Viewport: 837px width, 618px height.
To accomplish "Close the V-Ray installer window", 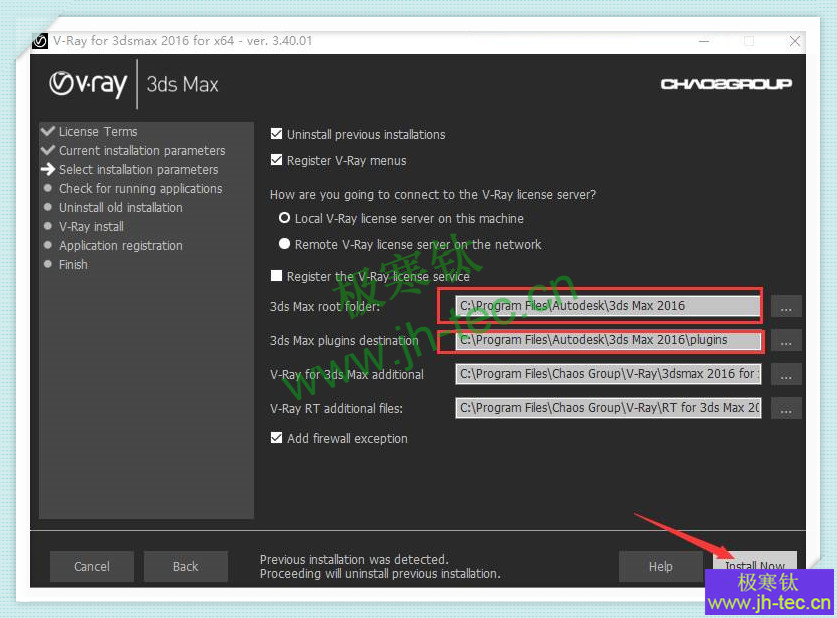I will click(x=795, y=41).
